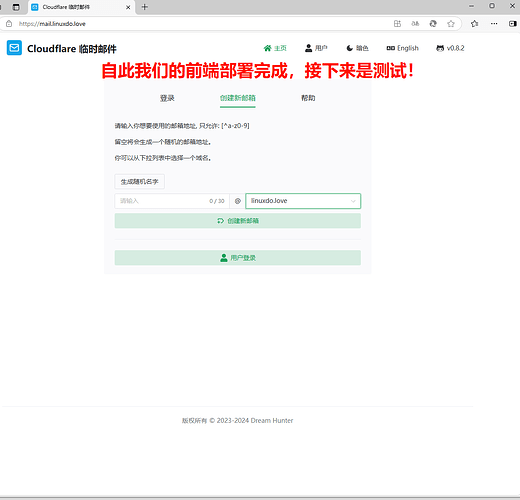Expand the linuxdo.love domain dropdown

pyautogui.click(x=303, y=201)
